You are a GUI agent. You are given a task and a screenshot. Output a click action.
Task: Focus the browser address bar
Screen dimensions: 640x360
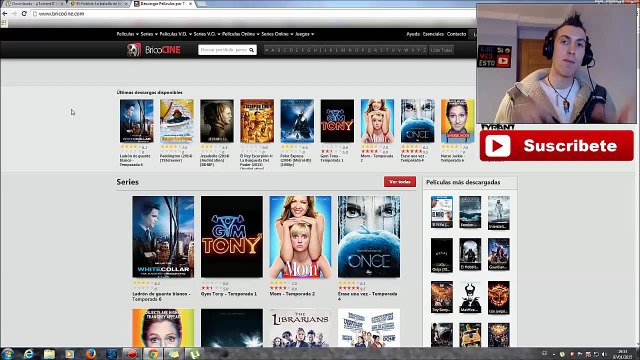pyautogui.click(x=253, y=13)
